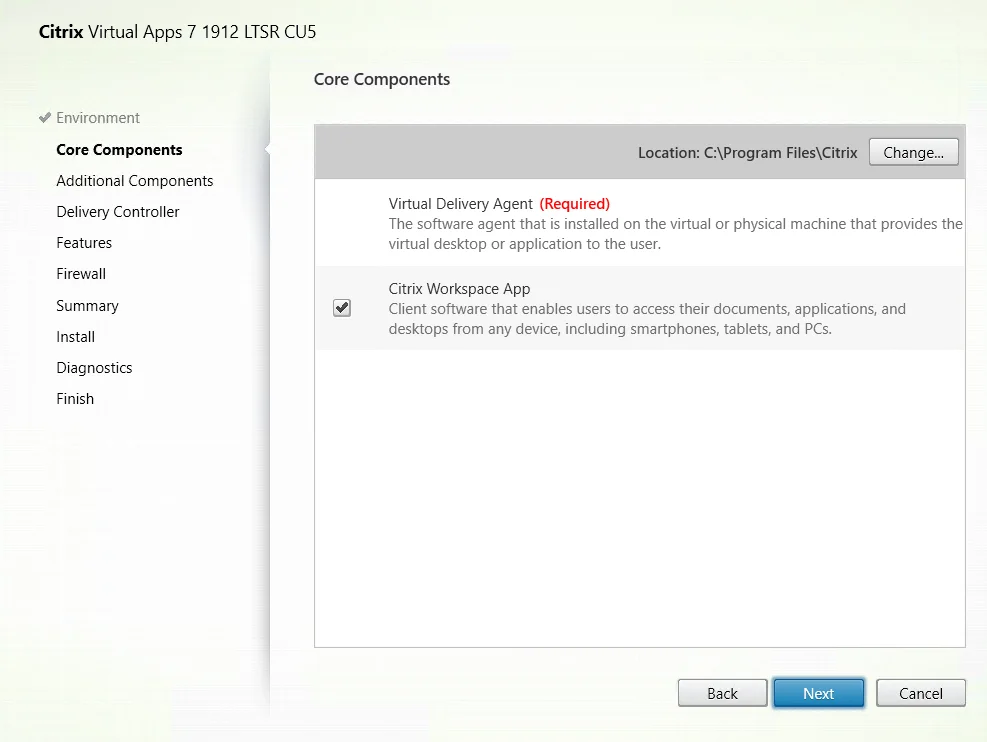Click the Citrix Workspace App title

click(x=459, y=289)
